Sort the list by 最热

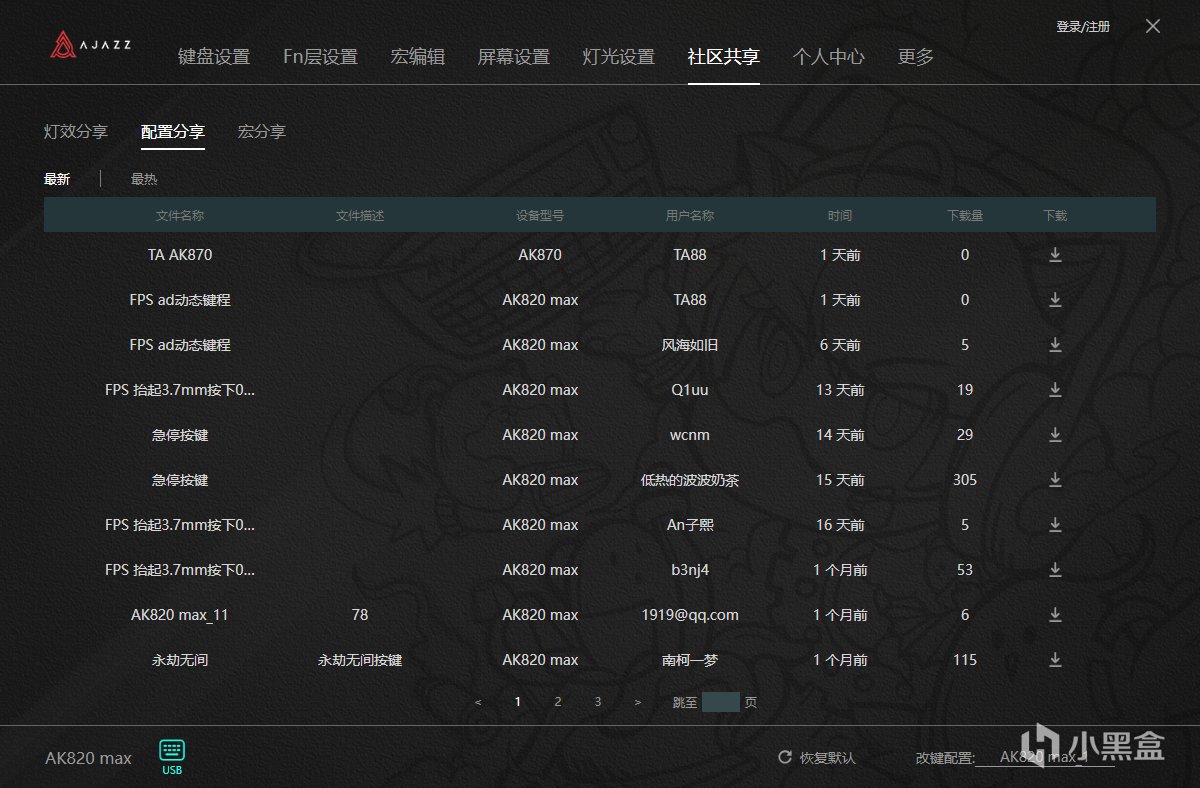point(144,179)
